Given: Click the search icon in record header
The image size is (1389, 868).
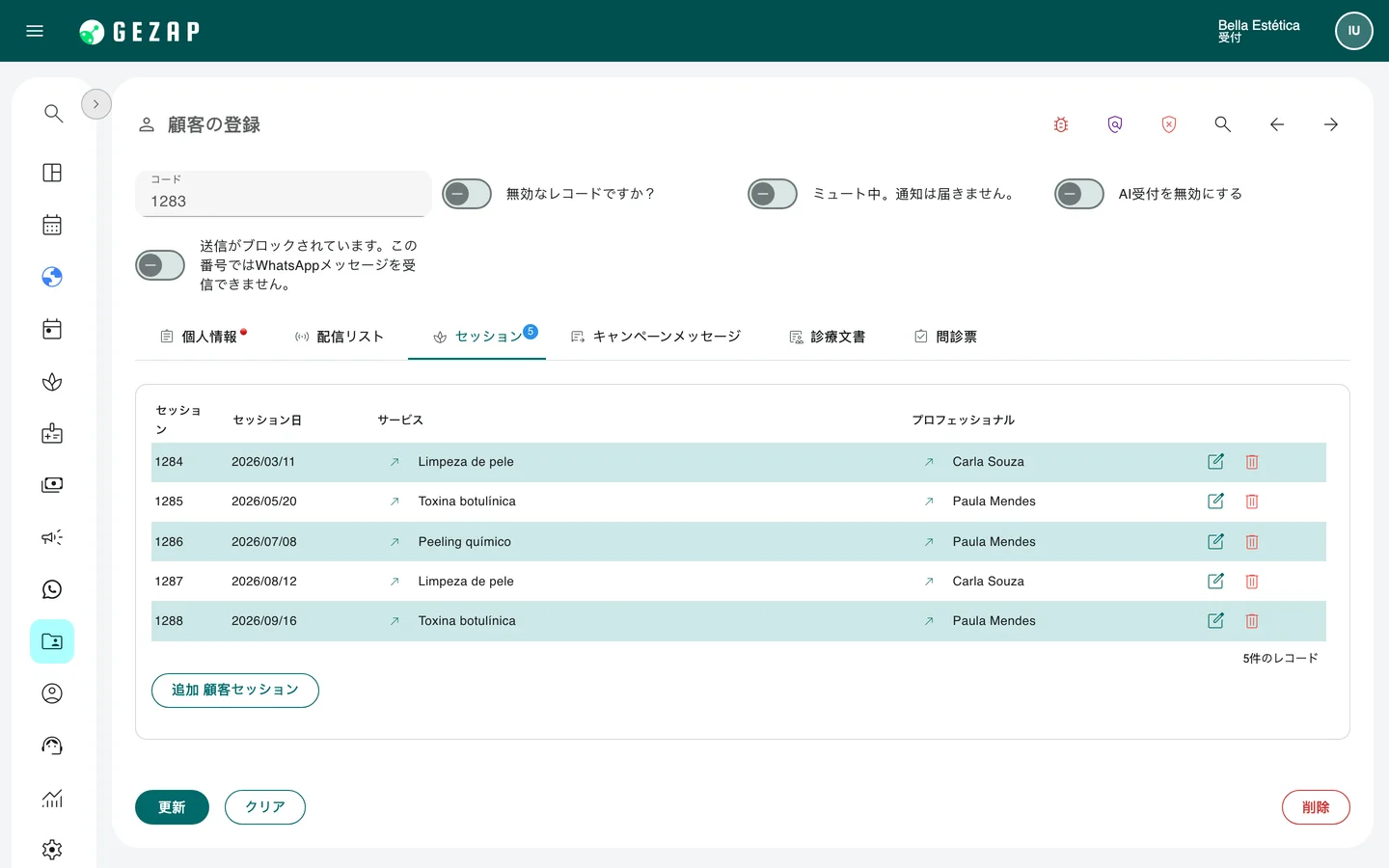Looking at the screenshot, I should click(1223, 124).
